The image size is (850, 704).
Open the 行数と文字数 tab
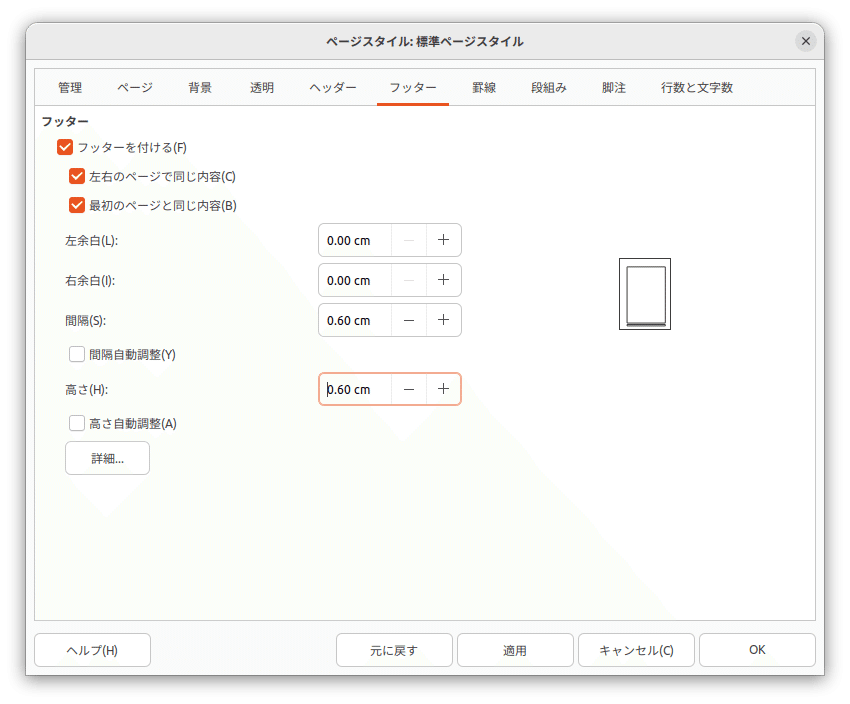[697, 88]
